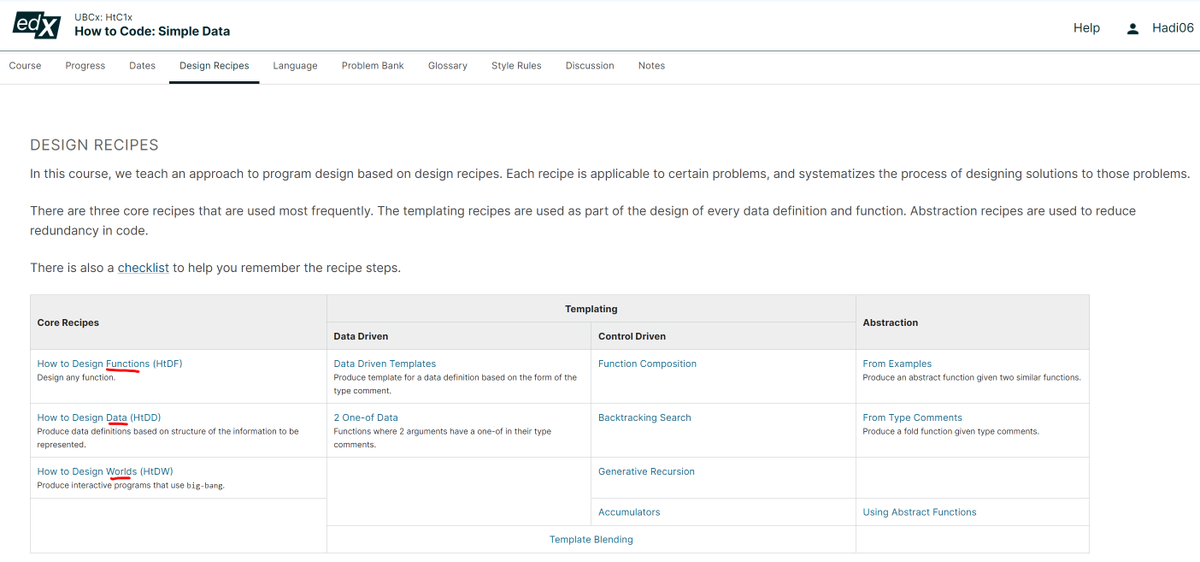Click the user profile icon beside Hadi06
1200x562 pixels.
click(x=1133, y=28)
